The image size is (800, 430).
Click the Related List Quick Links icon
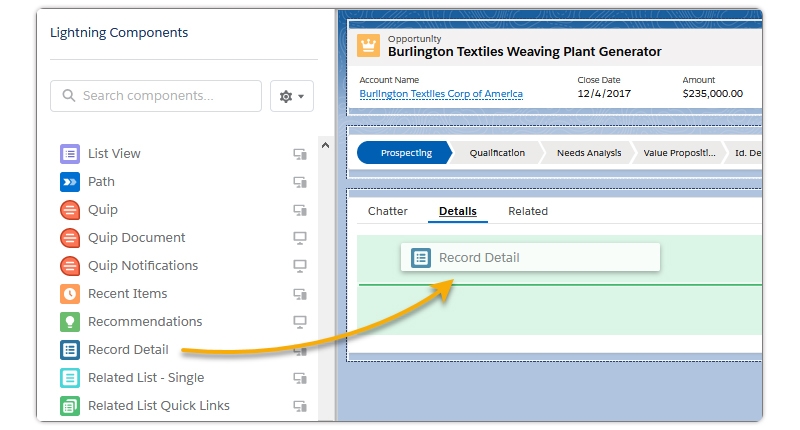[x=69, y=406]
